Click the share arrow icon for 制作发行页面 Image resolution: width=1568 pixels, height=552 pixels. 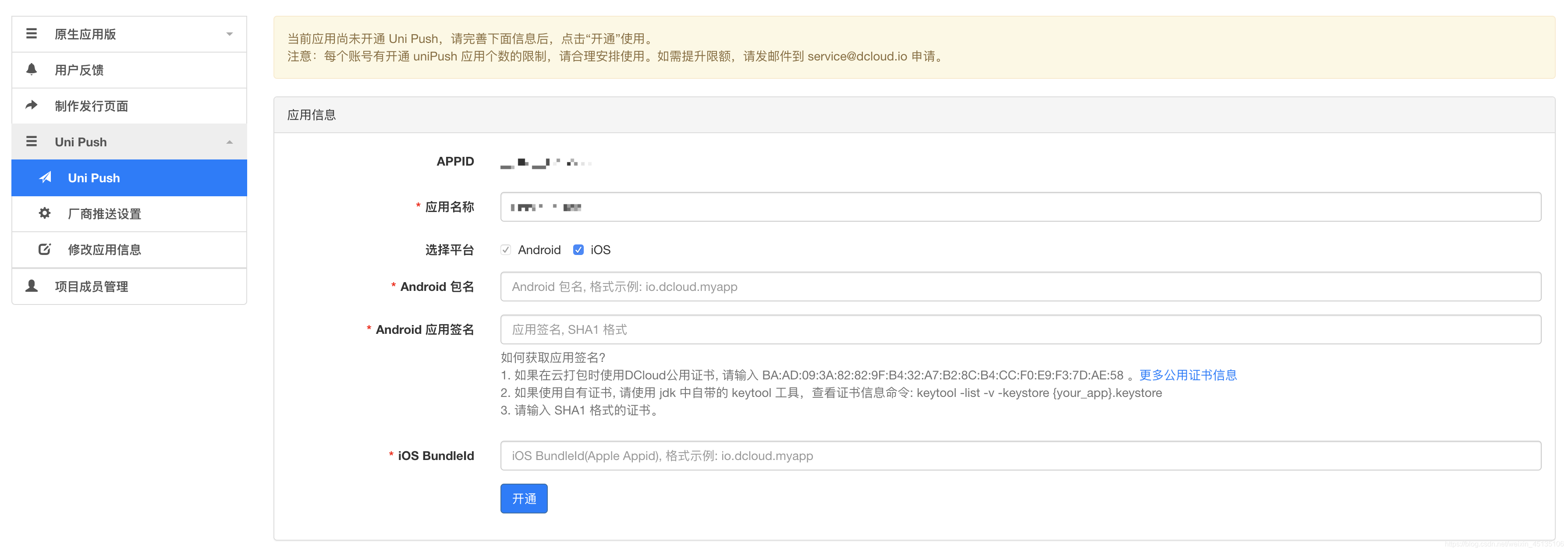(x=32, y=105)
